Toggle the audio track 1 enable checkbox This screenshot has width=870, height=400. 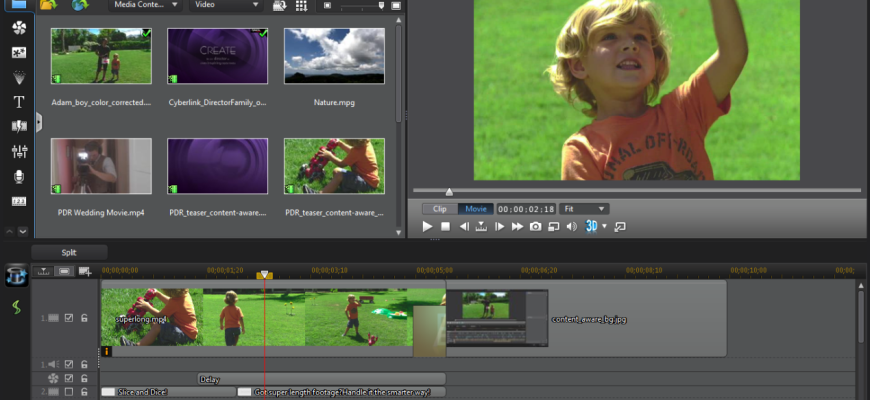[69, 365]
